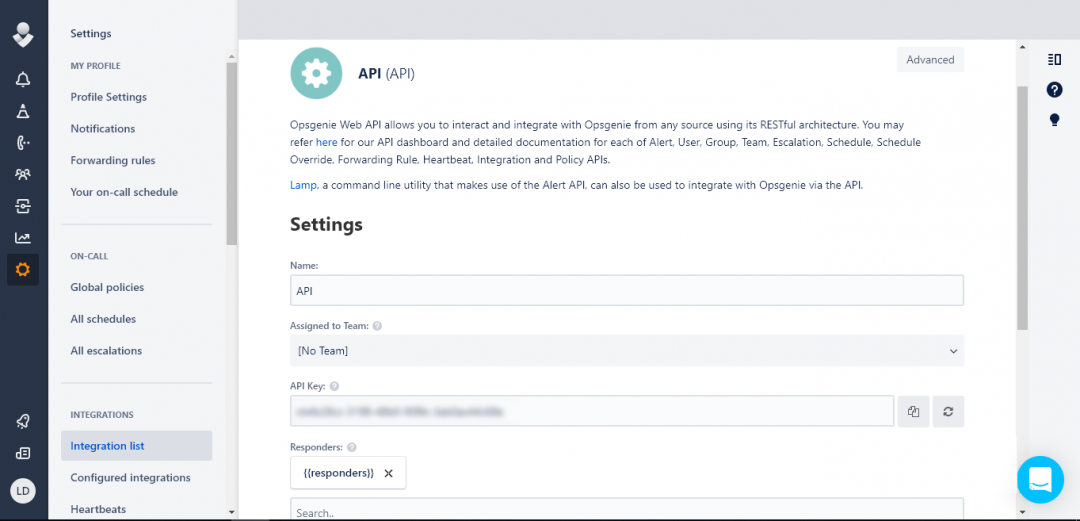Screen dimensions: 1080x521
Task: Follow the 'here' API documentation link
Action: 326,142
